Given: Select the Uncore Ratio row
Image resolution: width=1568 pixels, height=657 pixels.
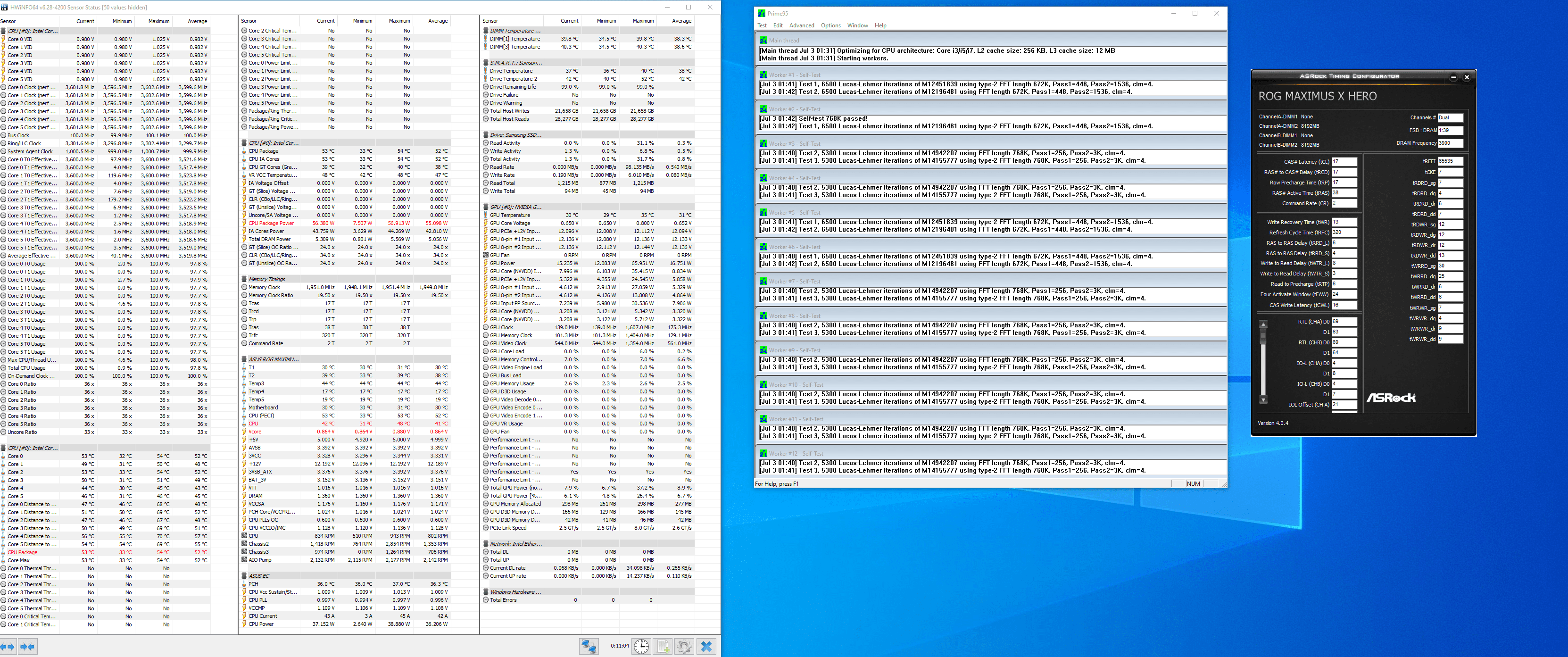Looking at the screenshot, I should tap(105, 432).
